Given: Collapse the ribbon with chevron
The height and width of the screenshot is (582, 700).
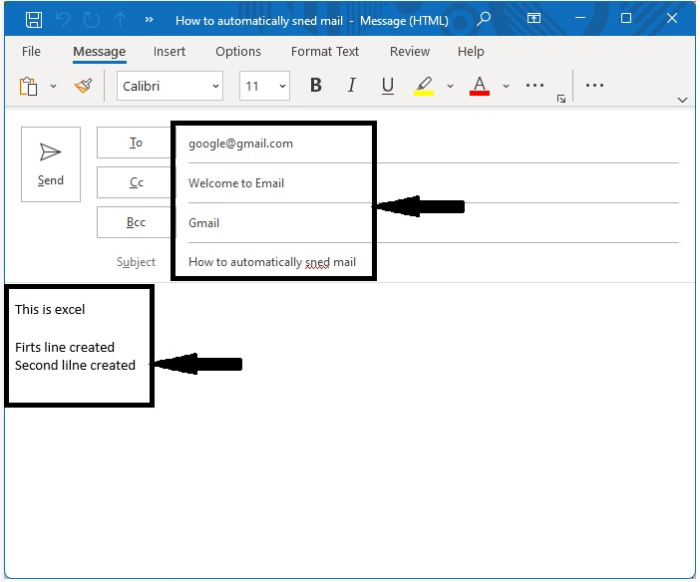Looking at the screenshot, I should 682,100.
